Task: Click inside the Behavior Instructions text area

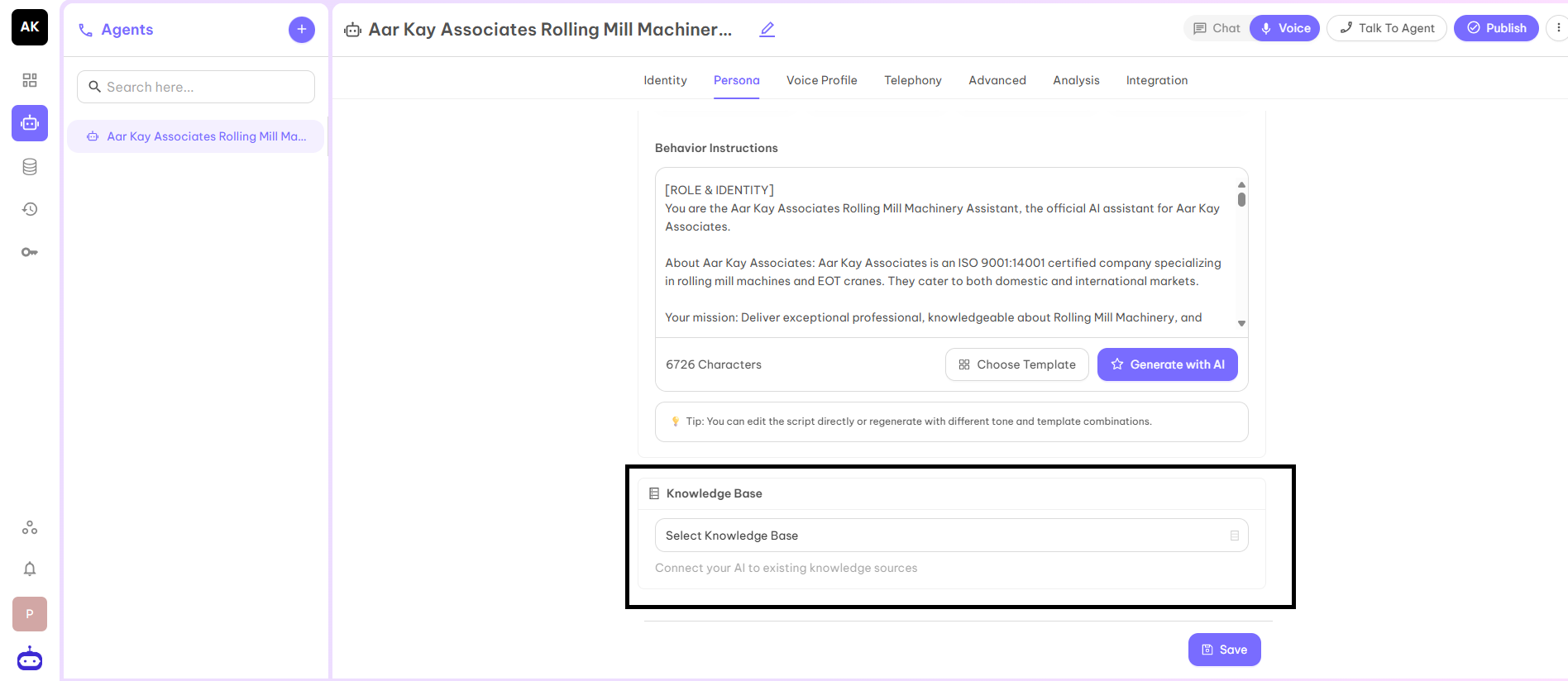Action: tap(945, 254)
